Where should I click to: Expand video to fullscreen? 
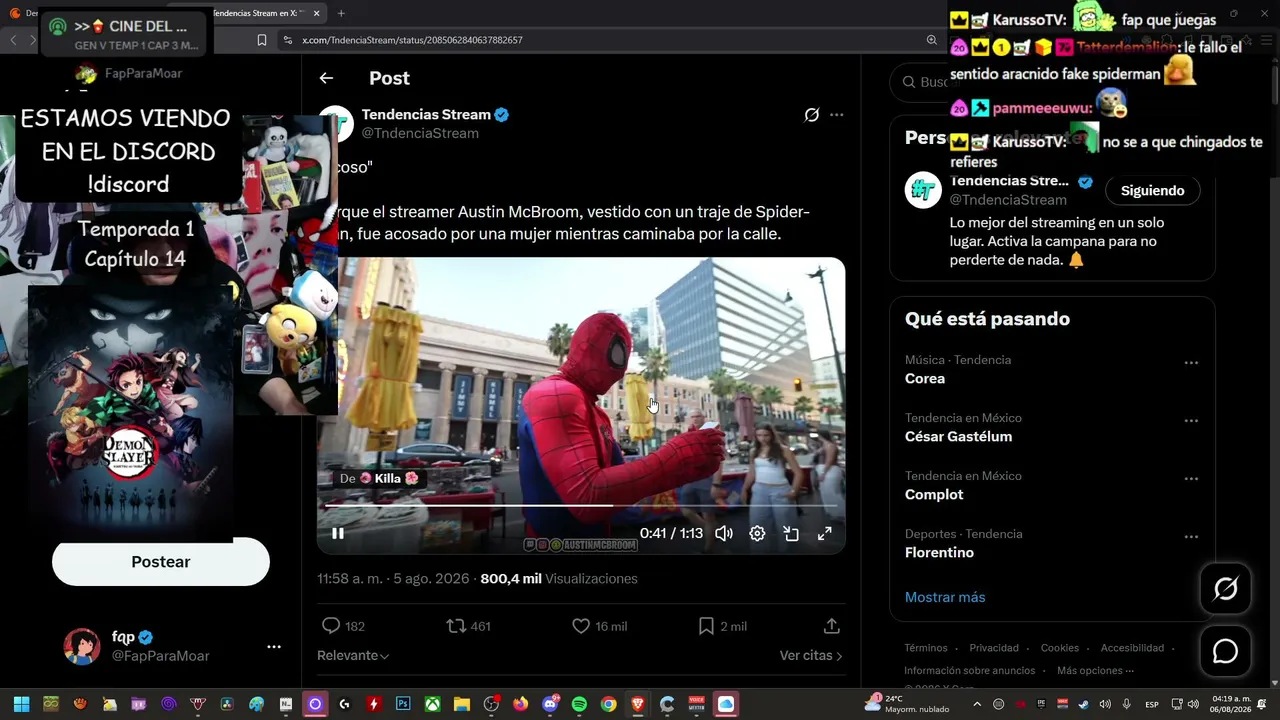click(825, 533)
